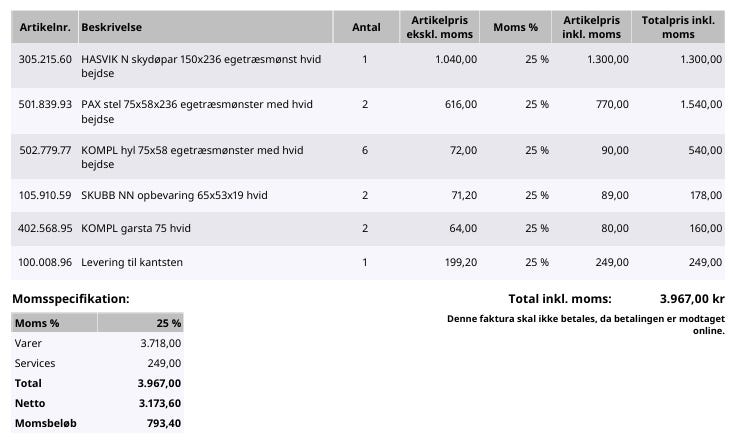Select the Netto value 3.173,60

click(159, 403)
